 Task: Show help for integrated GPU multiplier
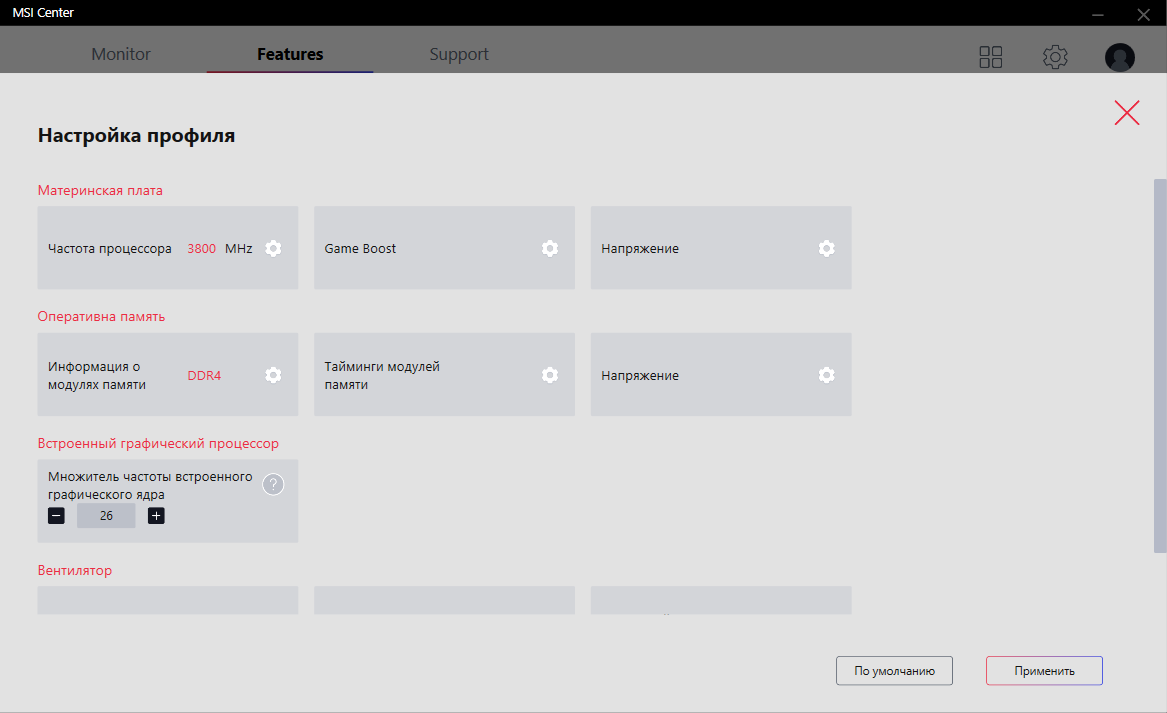273,485
